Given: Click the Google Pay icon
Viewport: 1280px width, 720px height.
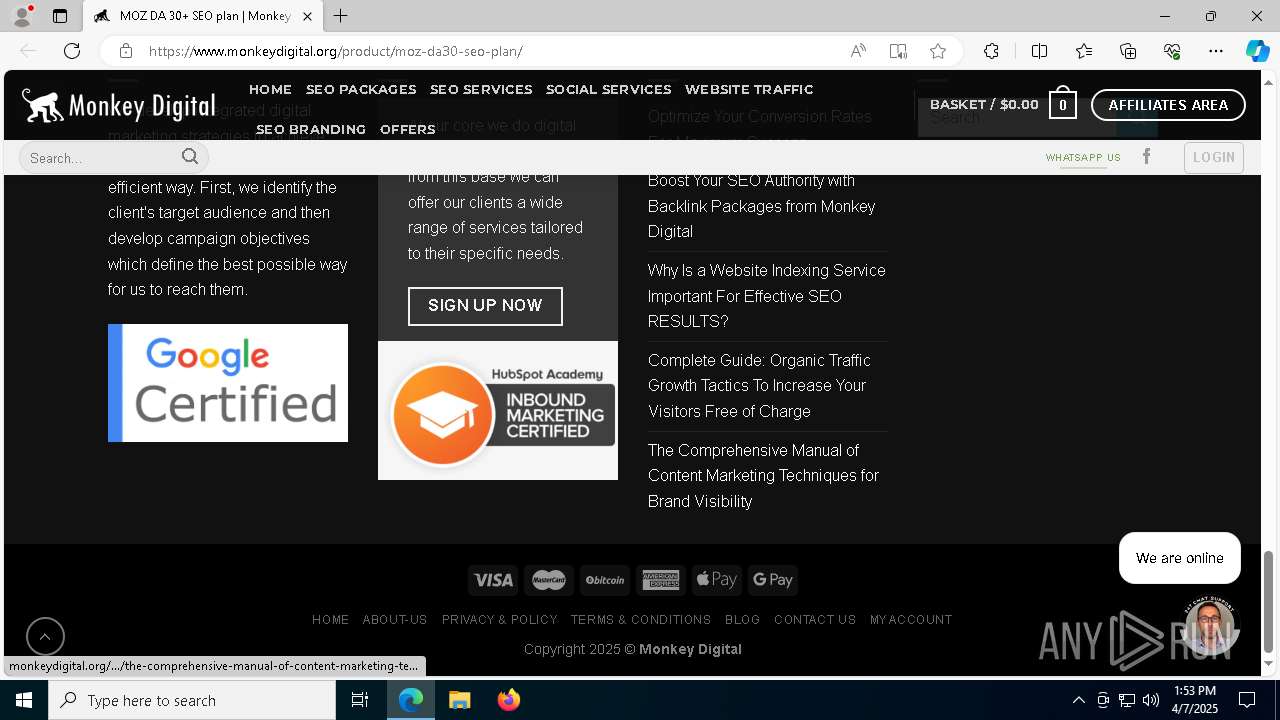Looking at the screenshot, I should pyautogui.click(x=773, y=580).
